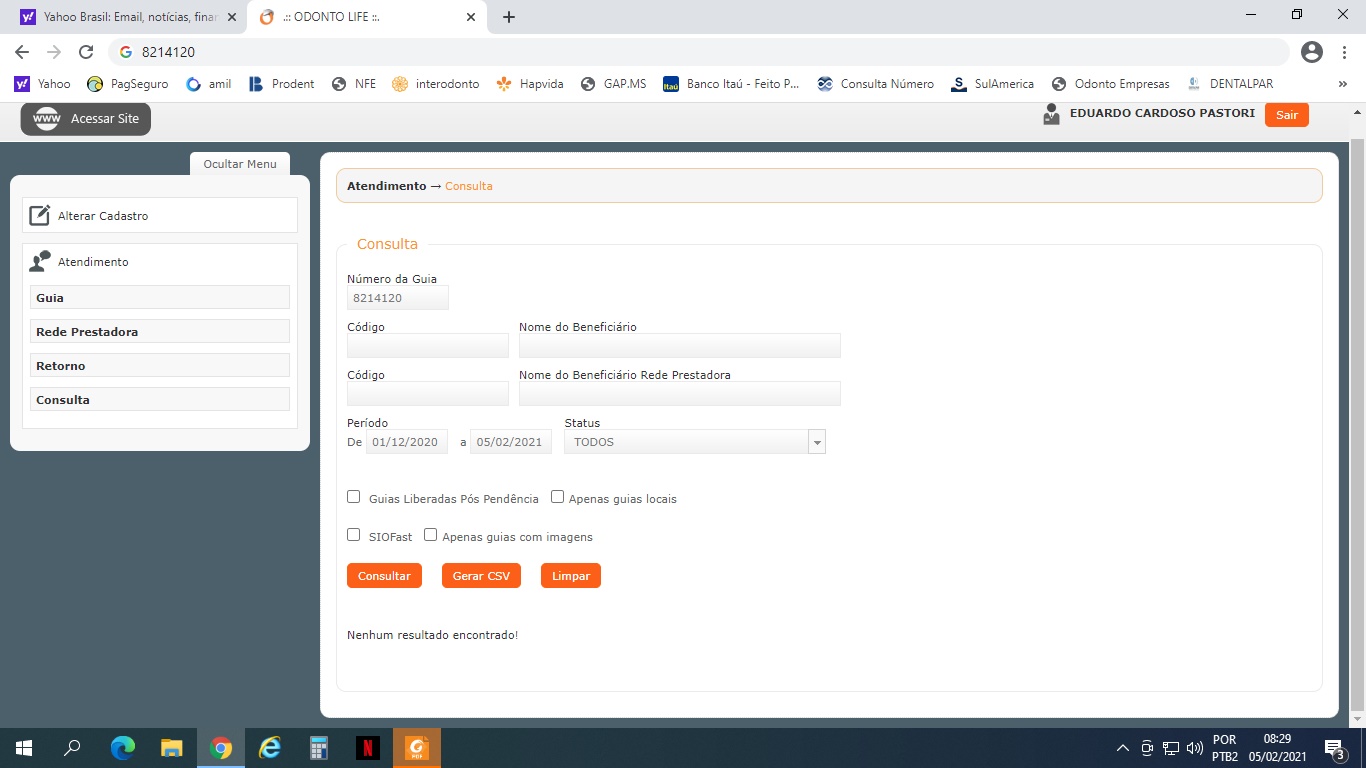
Task: Open the Netflix app in the taskbar
Action: tap(367, 748)
